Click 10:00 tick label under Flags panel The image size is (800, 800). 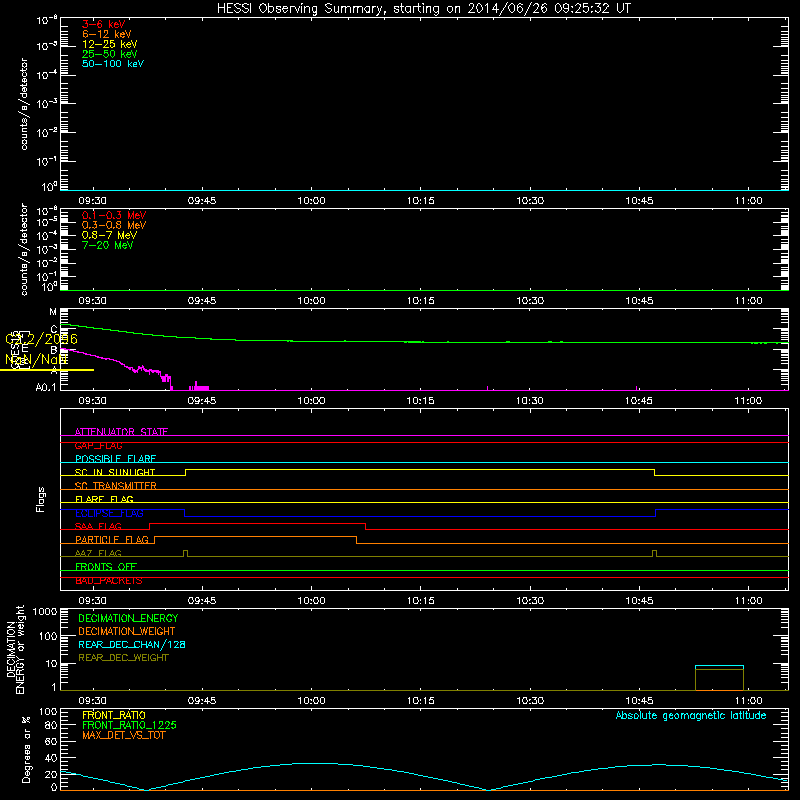point(311,601)
